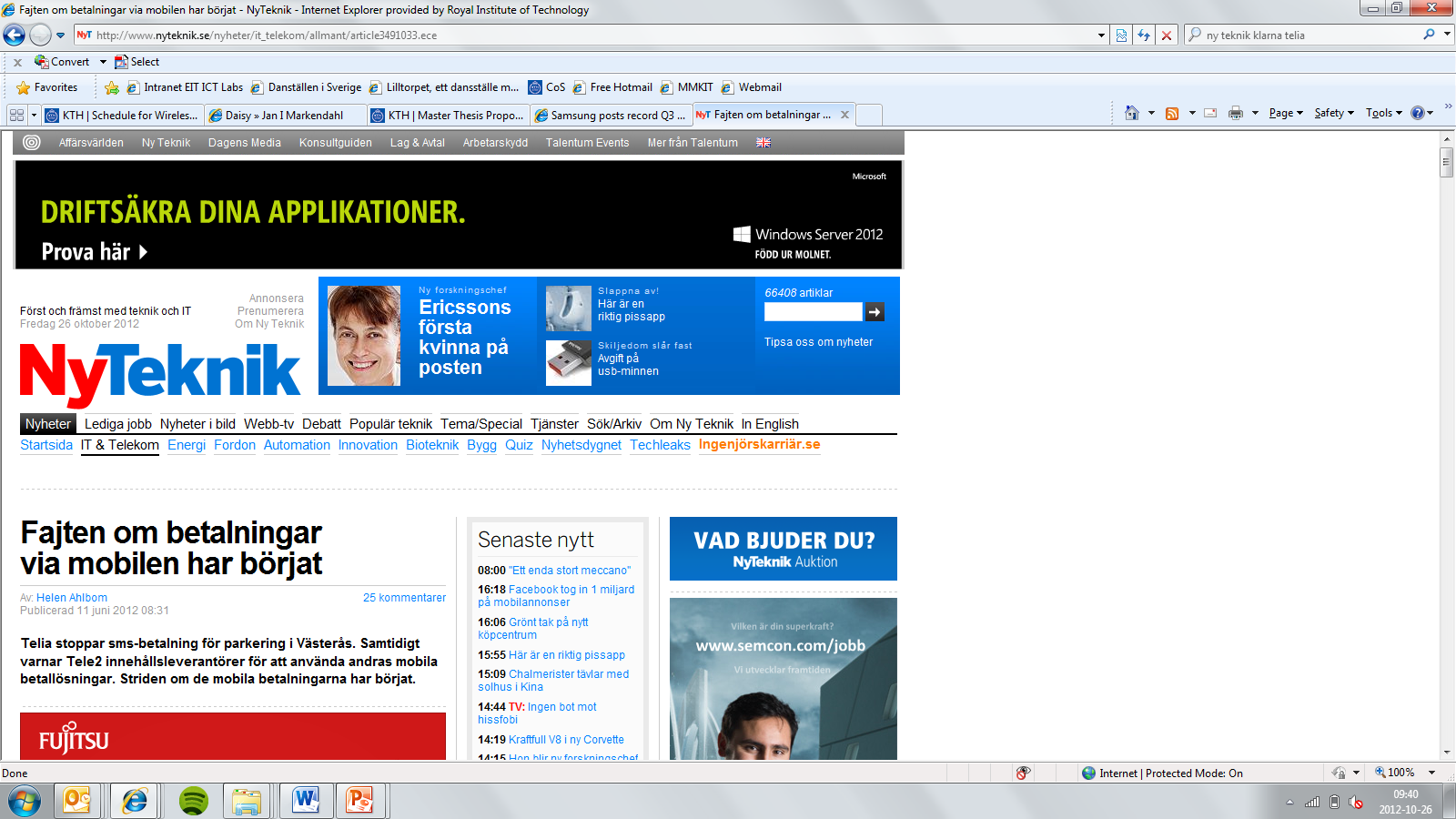The width and height of the screenshot is (1456, 819).
Task: Click Add to Favorites Bar icon
Action: tap(112, 87)
